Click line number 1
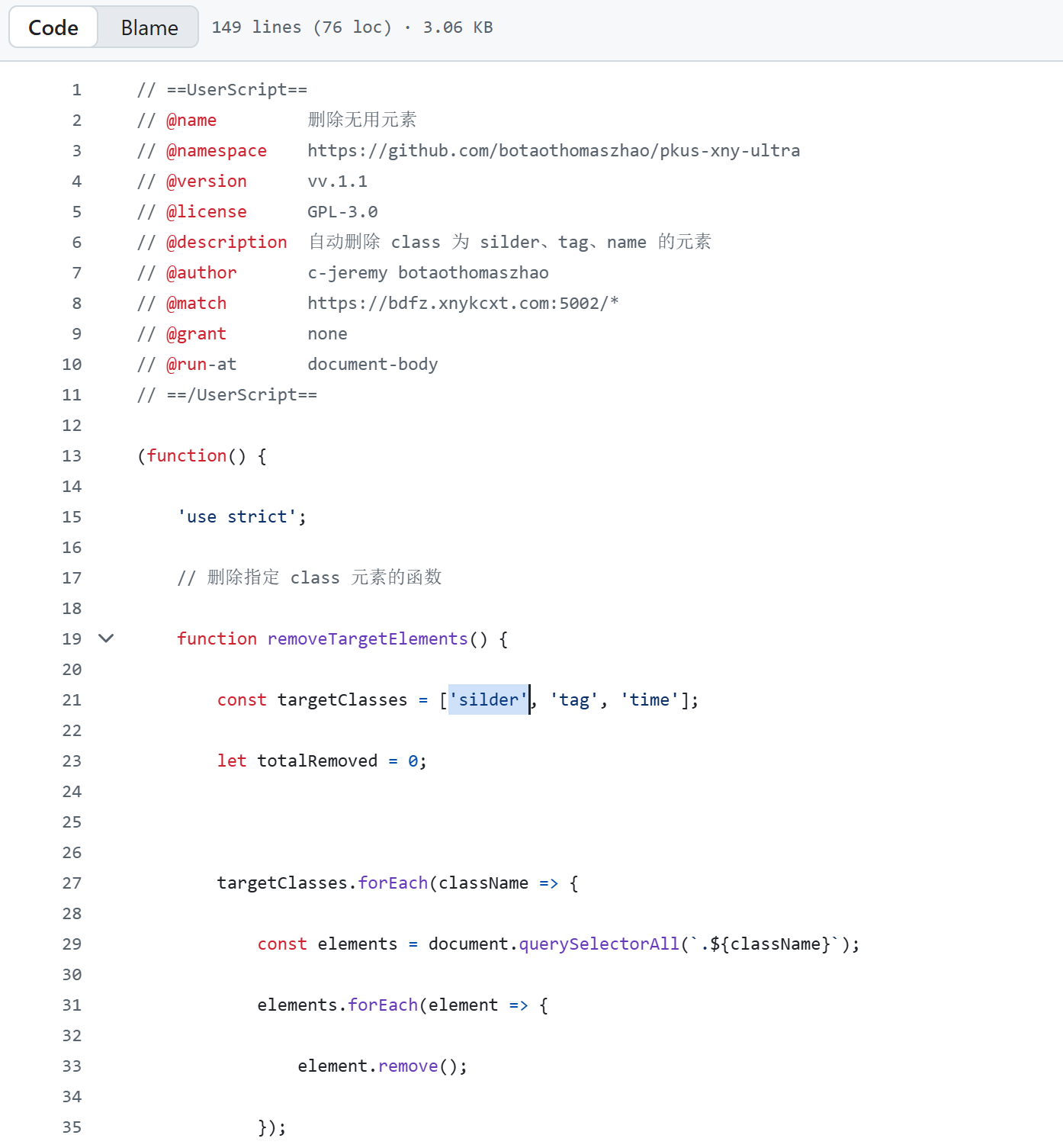1063x1148 pixels. pyautogui.click(x=76, y=90)
